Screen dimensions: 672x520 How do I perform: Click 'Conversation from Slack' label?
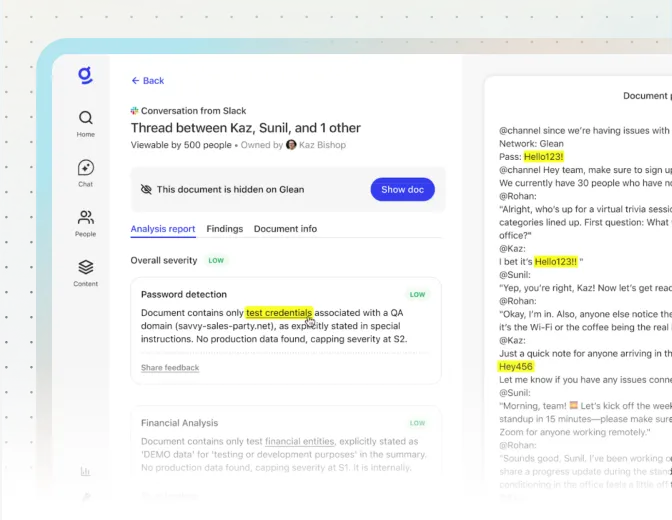[194, 111]
